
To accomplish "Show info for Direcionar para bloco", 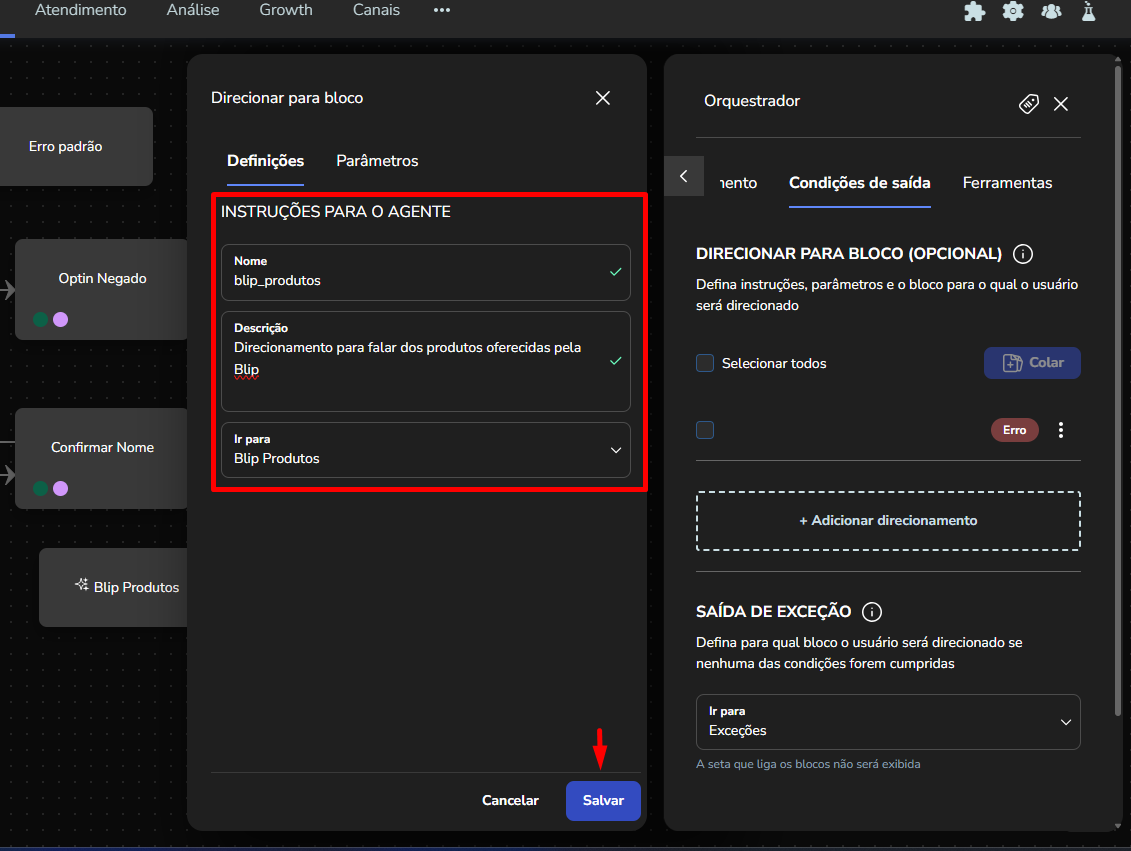I will (x=1022, y=254).
